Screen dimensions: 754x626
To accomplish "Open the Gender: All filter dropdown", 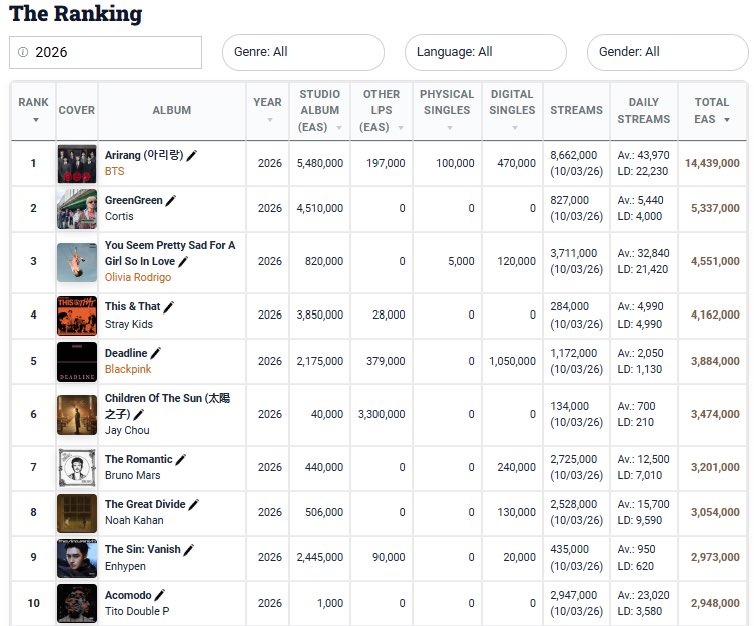I will [667, 52].
